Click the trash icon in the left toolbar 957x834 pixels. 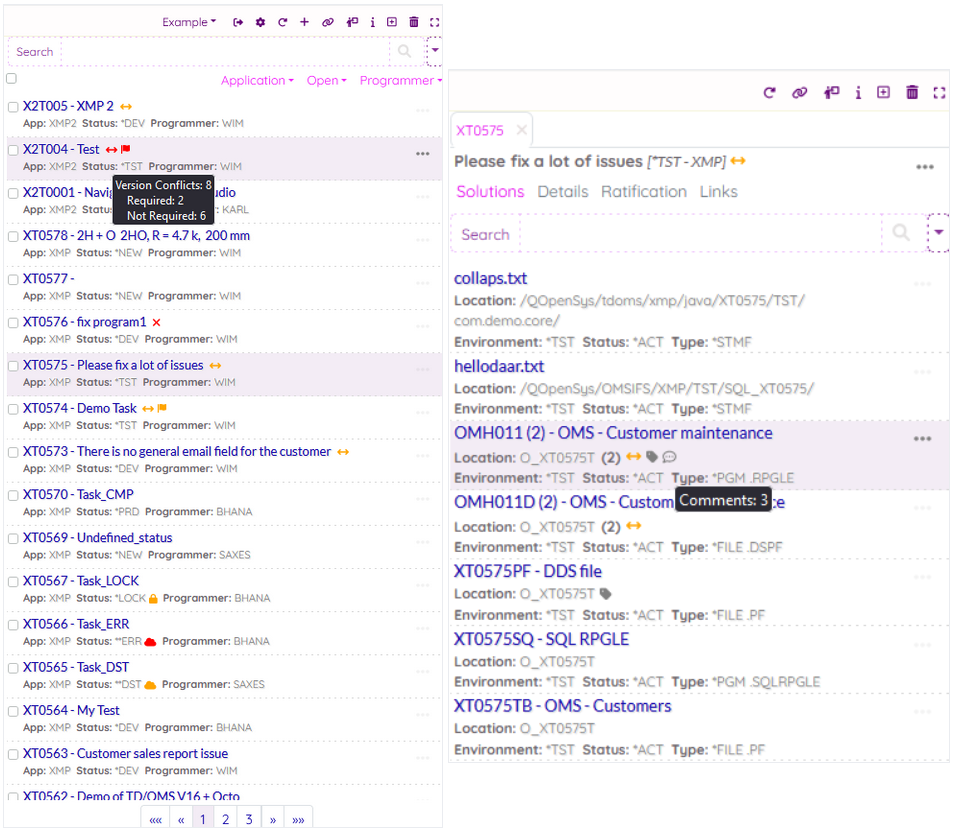(414, 22)
